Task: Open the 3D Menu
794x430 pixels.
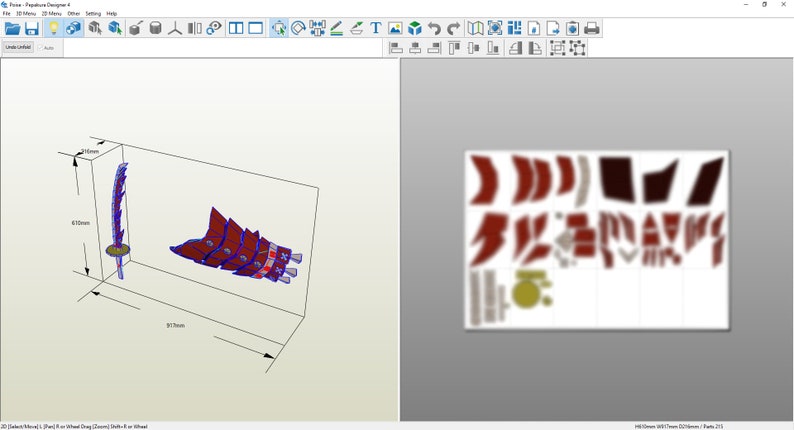Action: (x=26, y=13)
